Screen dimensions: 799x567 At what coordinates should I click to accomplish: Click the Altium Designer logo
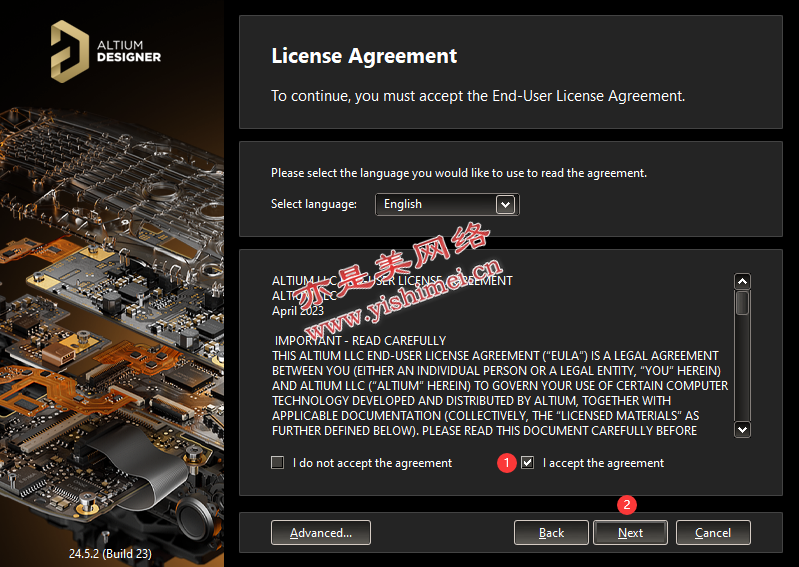pyautogui.click(x=105, y=51)
